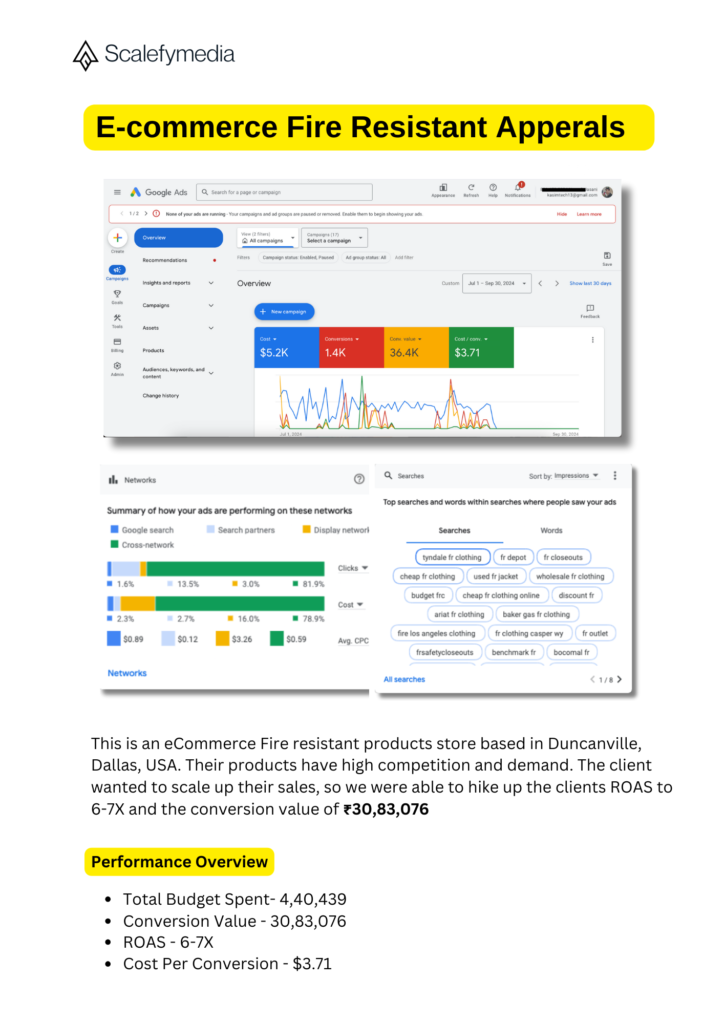Open the Clicks metric dropdown
The image size is (724, 1024).
[353, 568]
